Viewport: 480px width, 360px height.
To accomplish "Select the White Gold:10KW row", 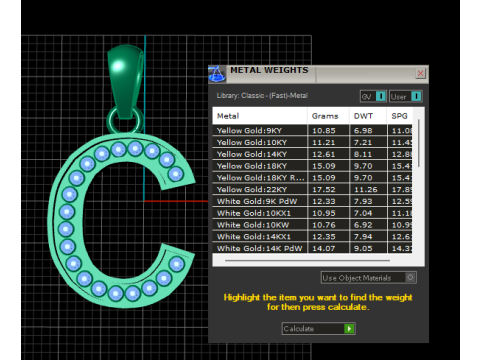I will [312, 225].
